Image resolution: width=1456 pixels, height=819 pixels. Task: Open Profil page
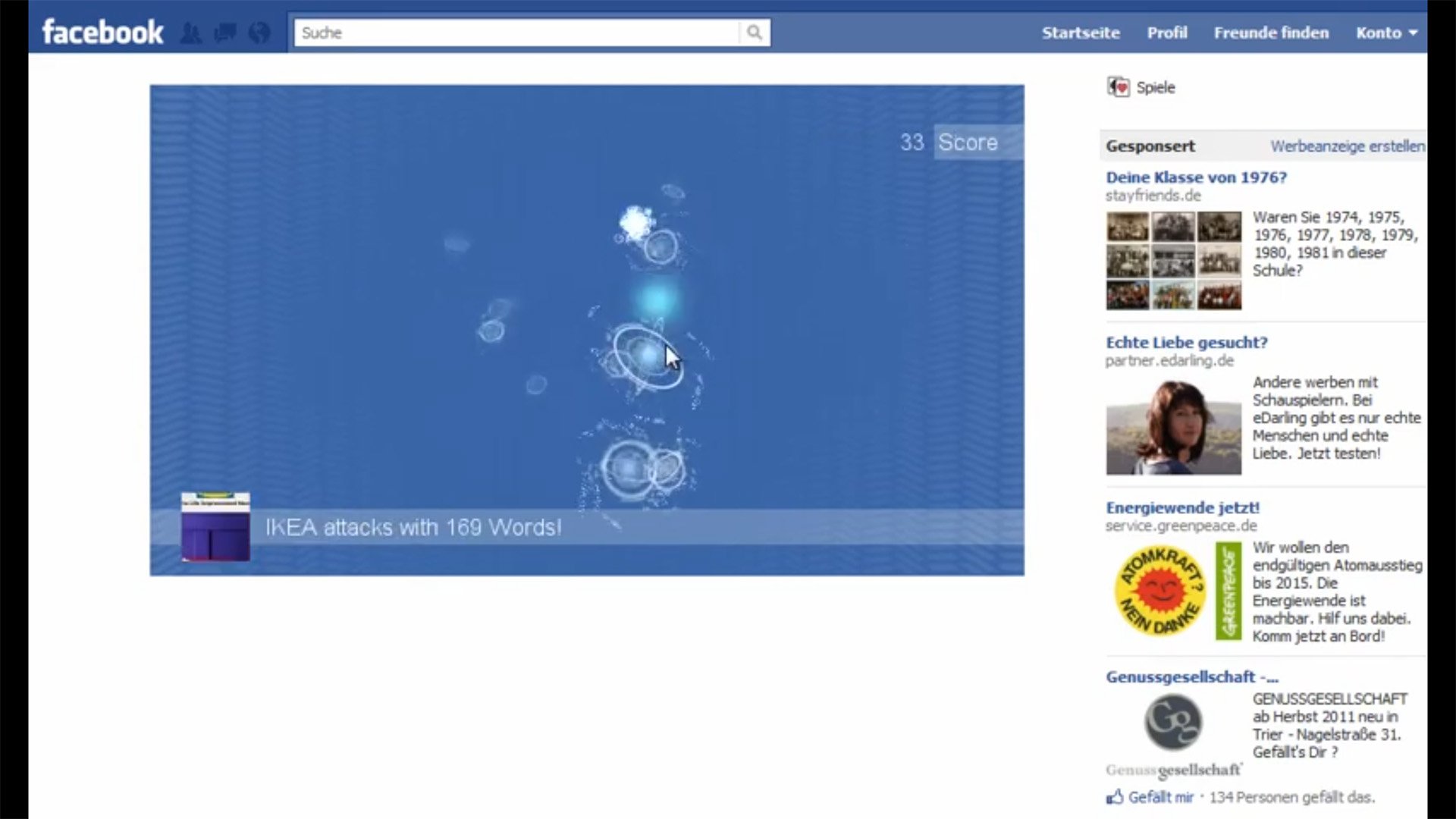coord(1167,33)
